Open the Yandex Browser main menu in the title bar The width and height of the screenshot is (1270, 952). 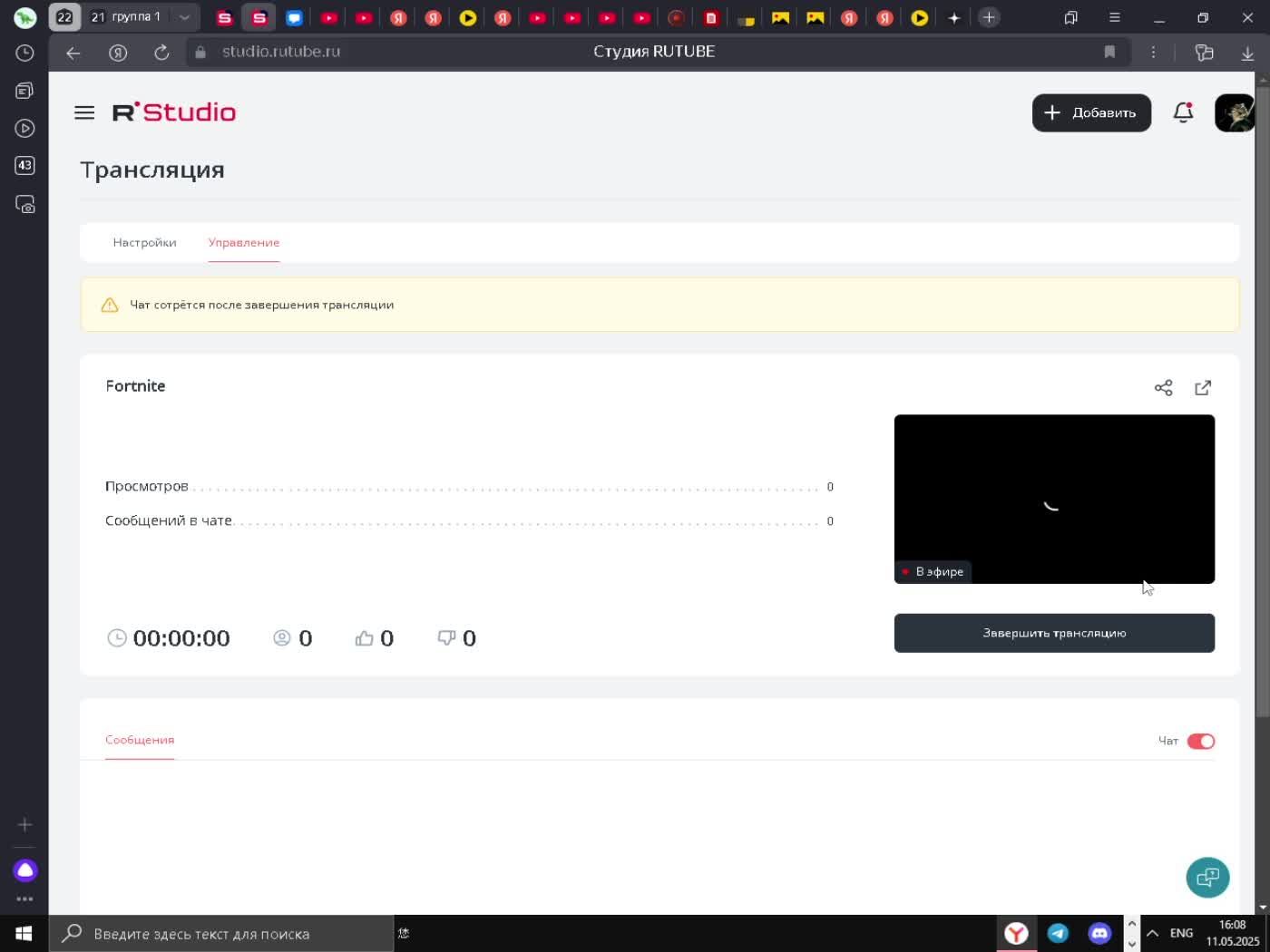click(1115, 17)
